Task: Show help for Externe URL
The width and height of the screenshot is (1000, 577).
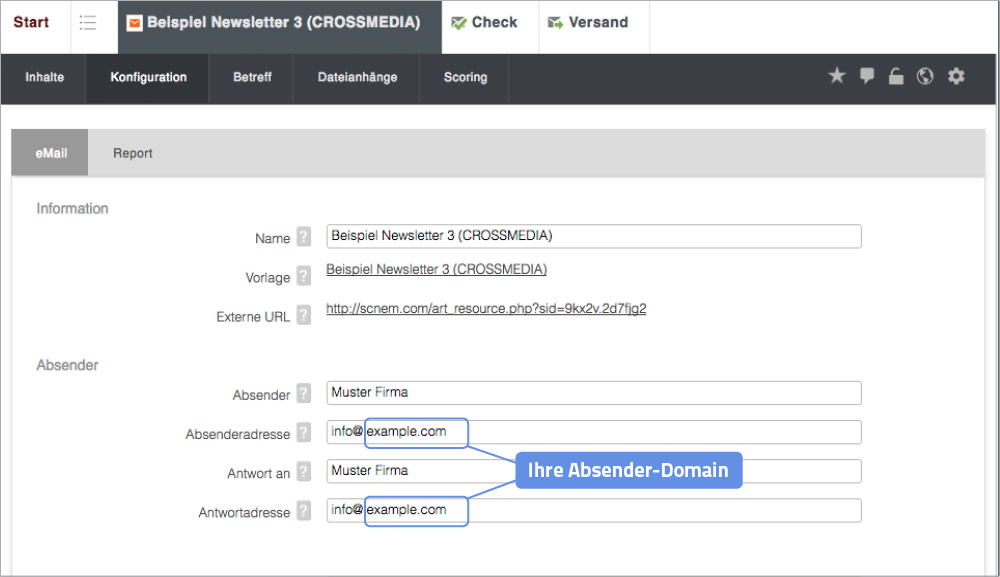Action: 304,316
